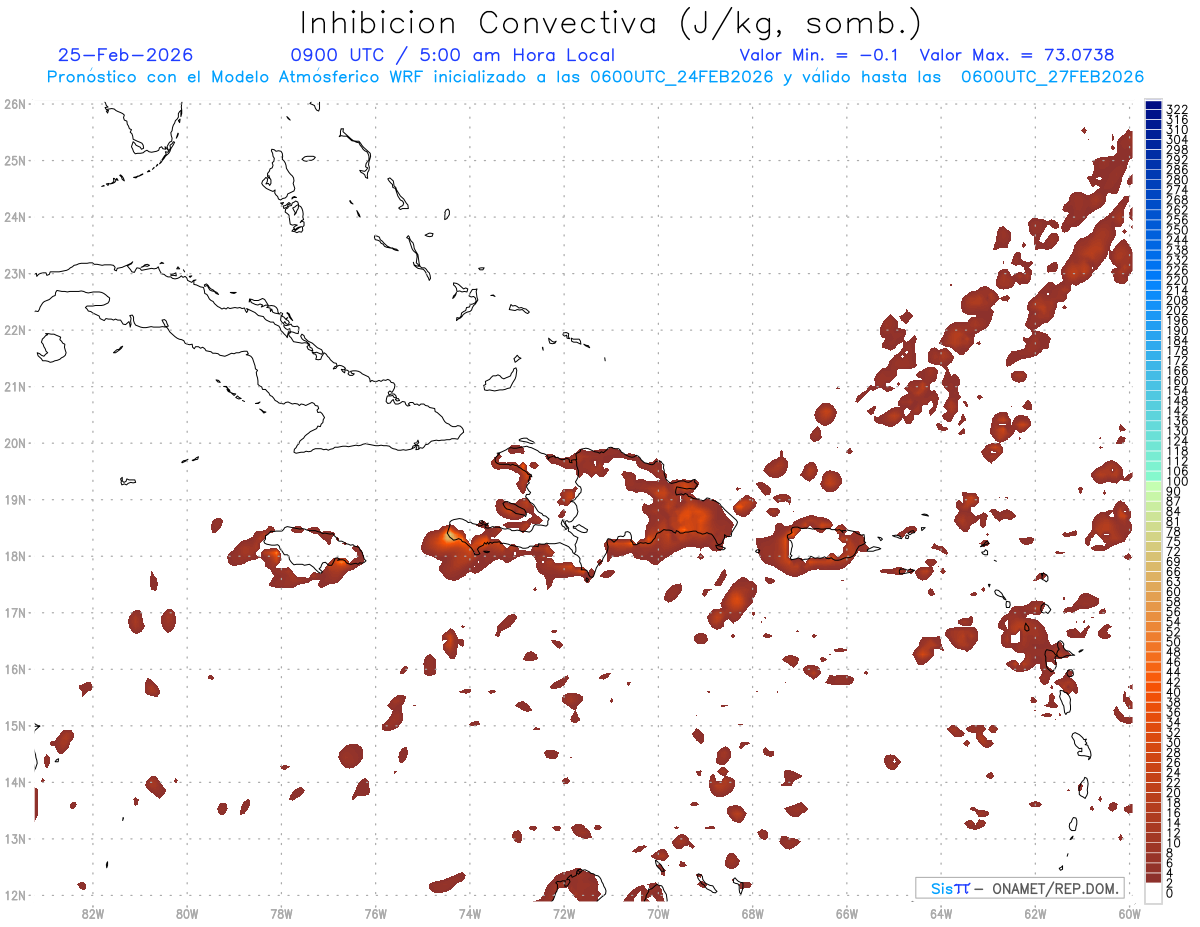Click the 'SisTT - ONAMET/REP.DOM.' credit box
The height and width of the screenshot is (927, 1200).
tap(1020, 888)
